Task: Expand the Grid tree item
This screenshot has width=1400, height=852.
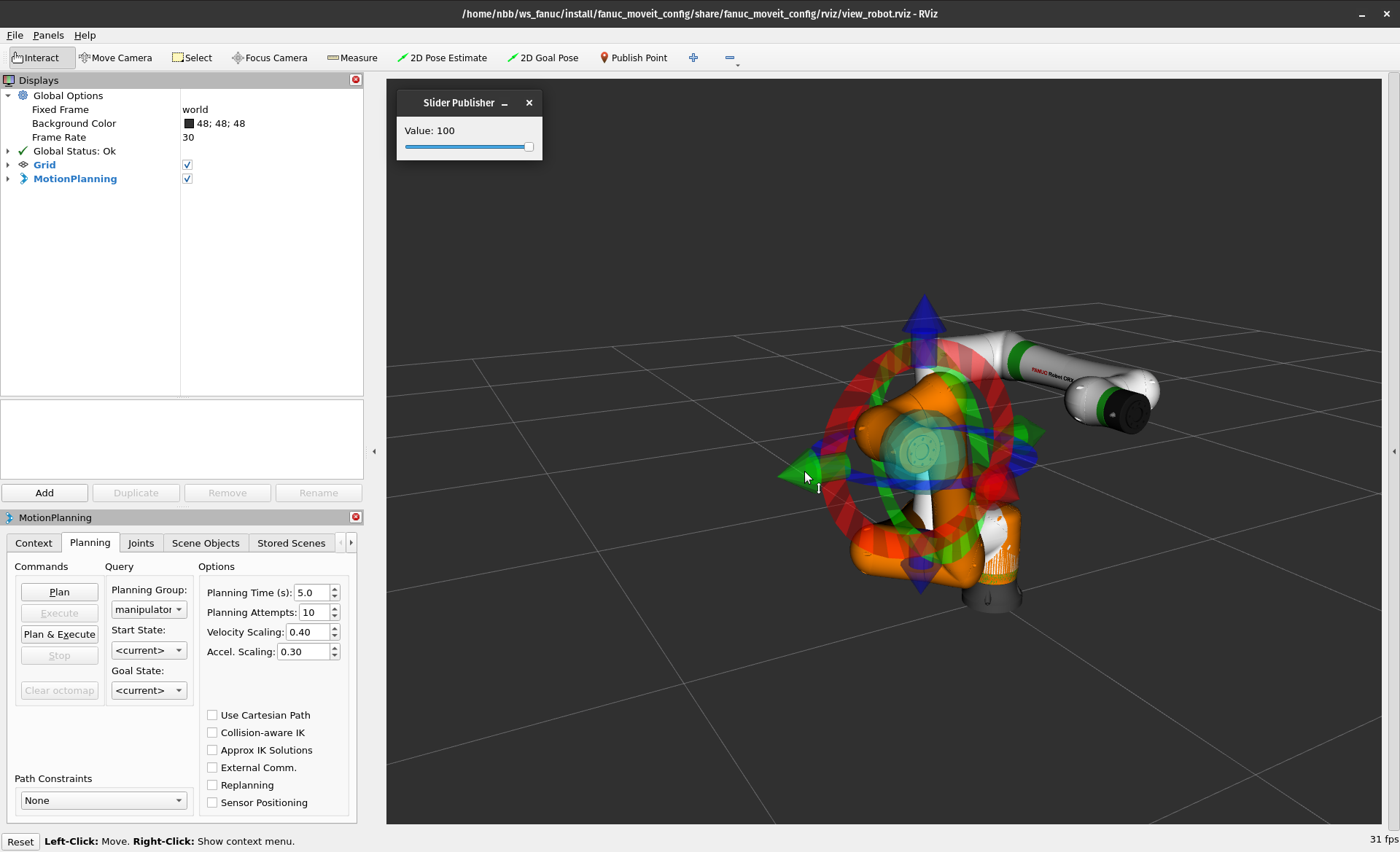Action: [x=8, y=165]
